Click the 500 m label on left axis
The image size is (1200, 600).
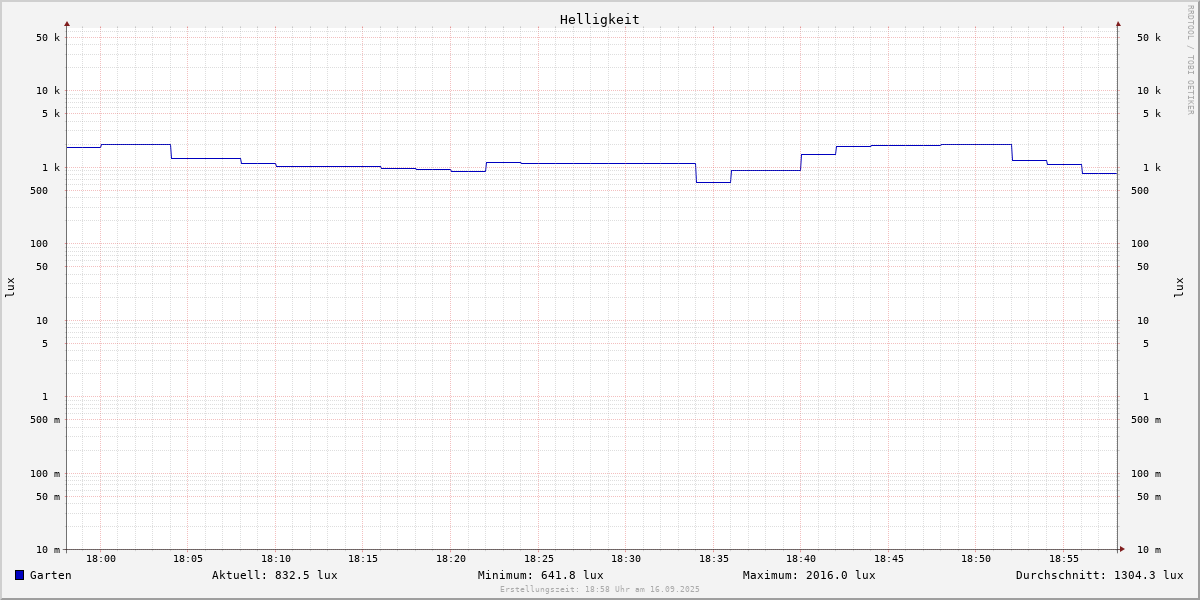click(x=45, y=420)
